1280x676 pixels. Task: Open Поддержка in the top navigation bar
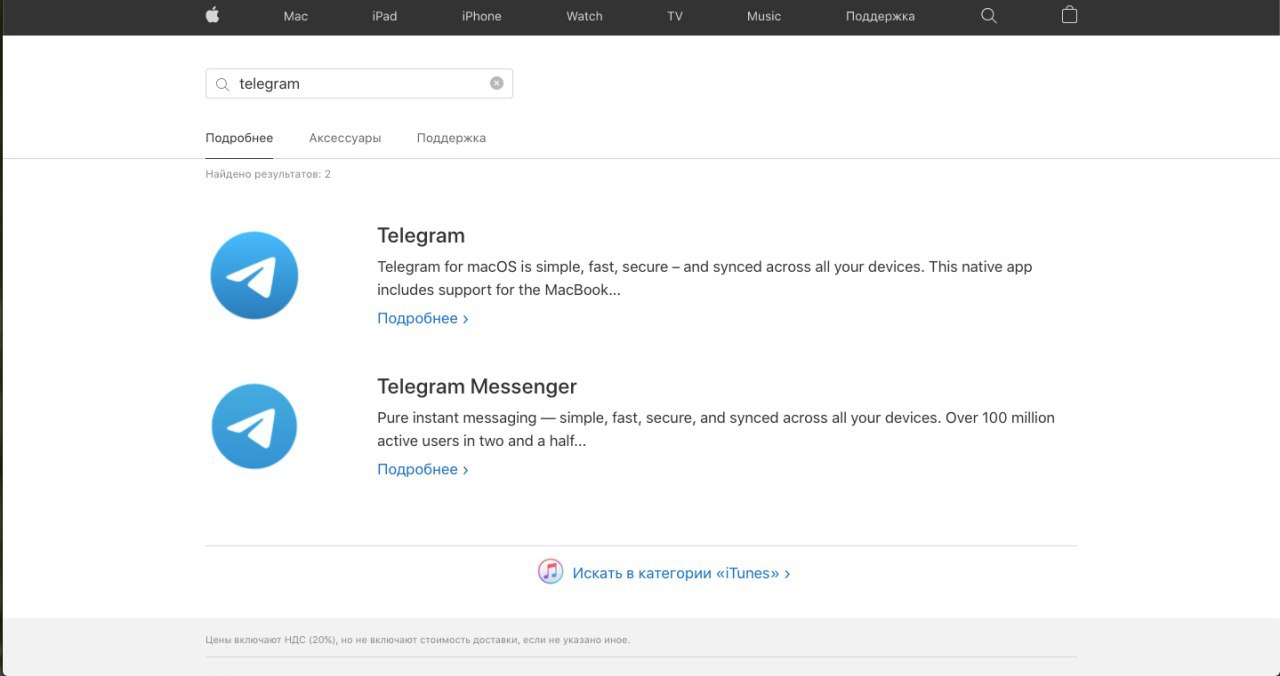point(880,16)
